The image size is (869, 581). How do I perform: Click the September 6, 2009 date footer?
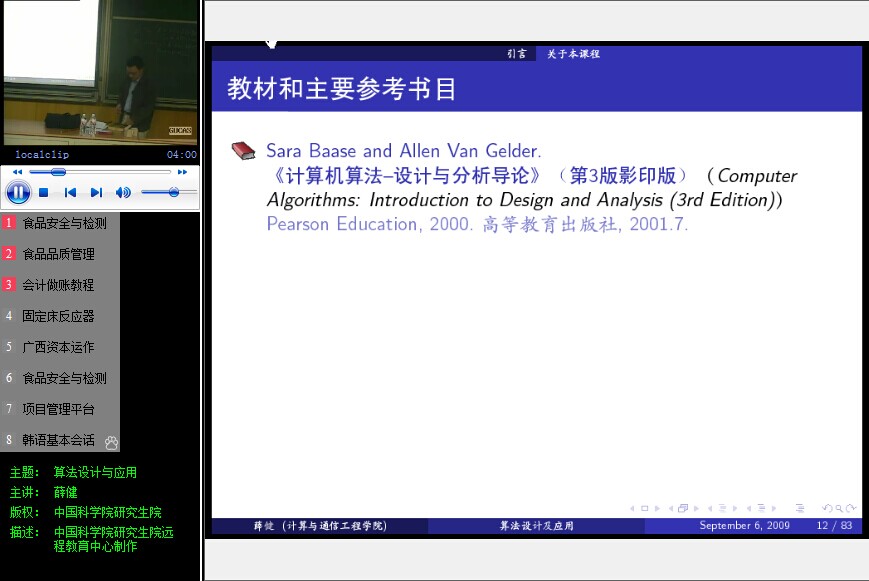pos(744,525)
